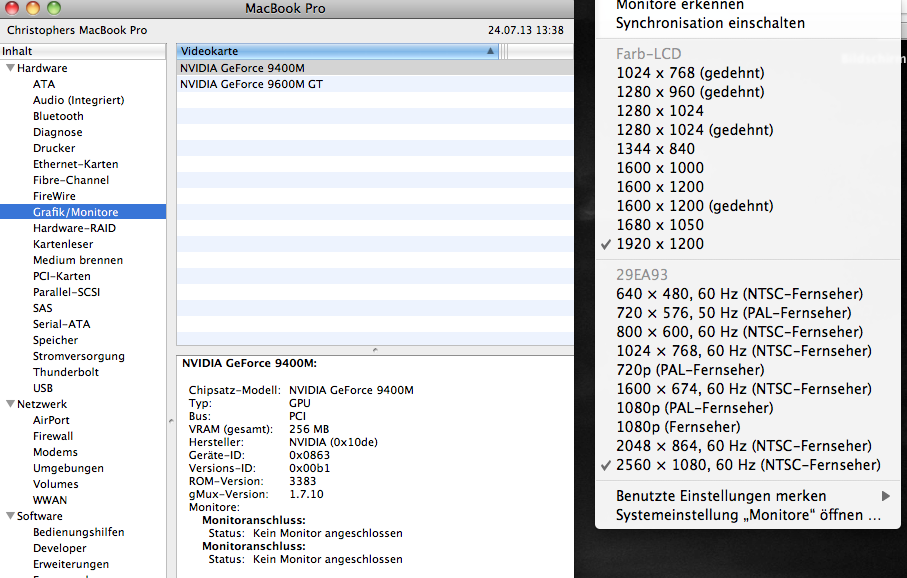Pick 1280 x 1024 non-stretched resolution
The width and height of the screenshot is (907, 578).
pos(660,111)
